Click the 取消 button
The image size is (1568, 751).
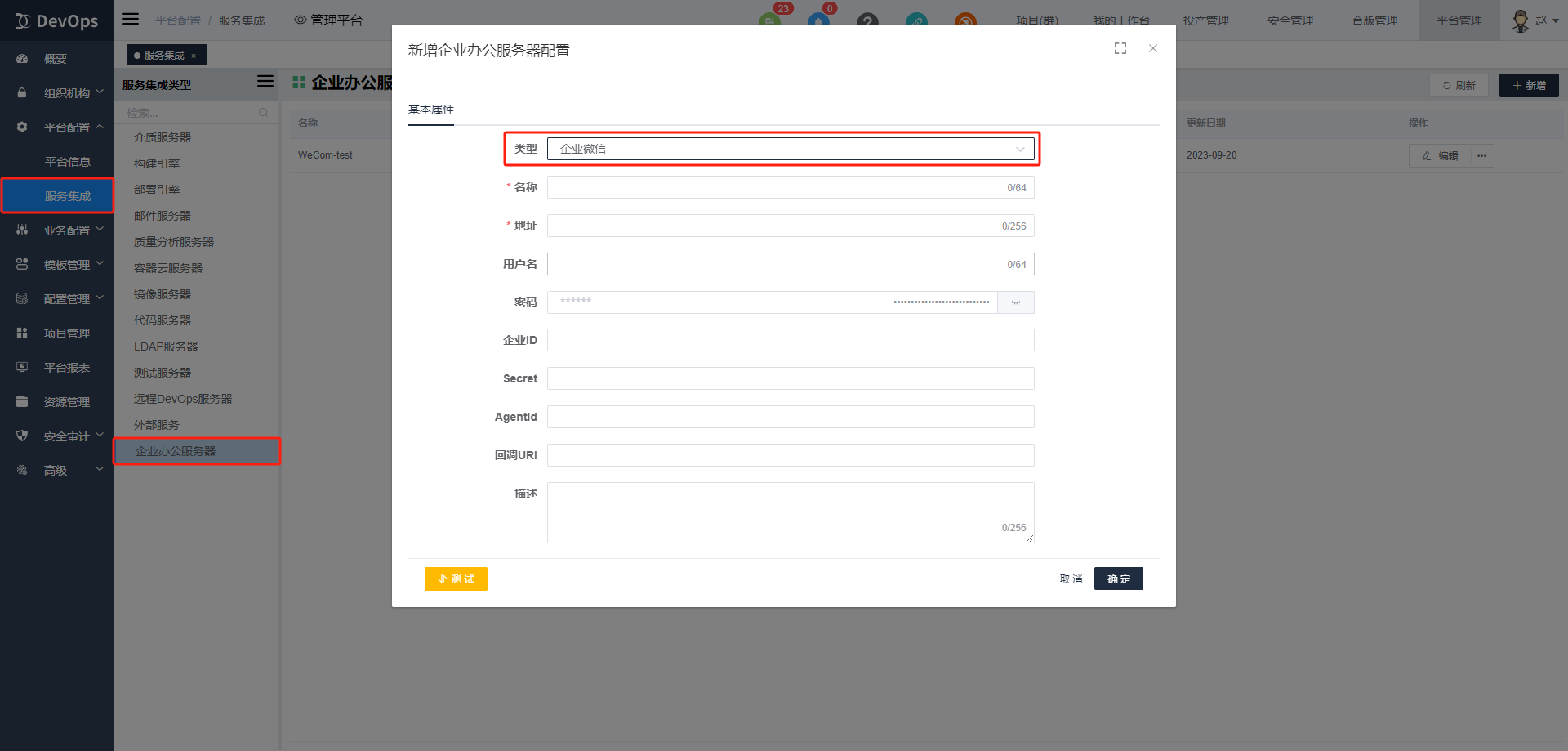pyautogui.click(x=1071, y=579)
